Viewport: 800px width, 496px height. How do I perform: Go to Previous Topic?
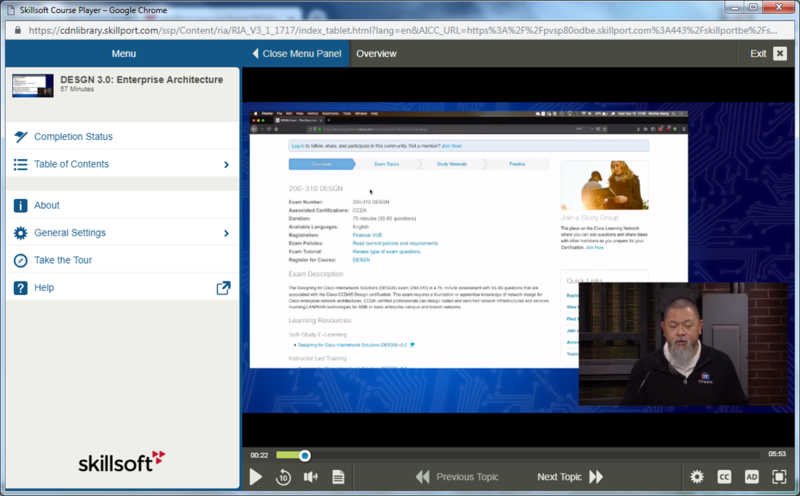point(457,477)
